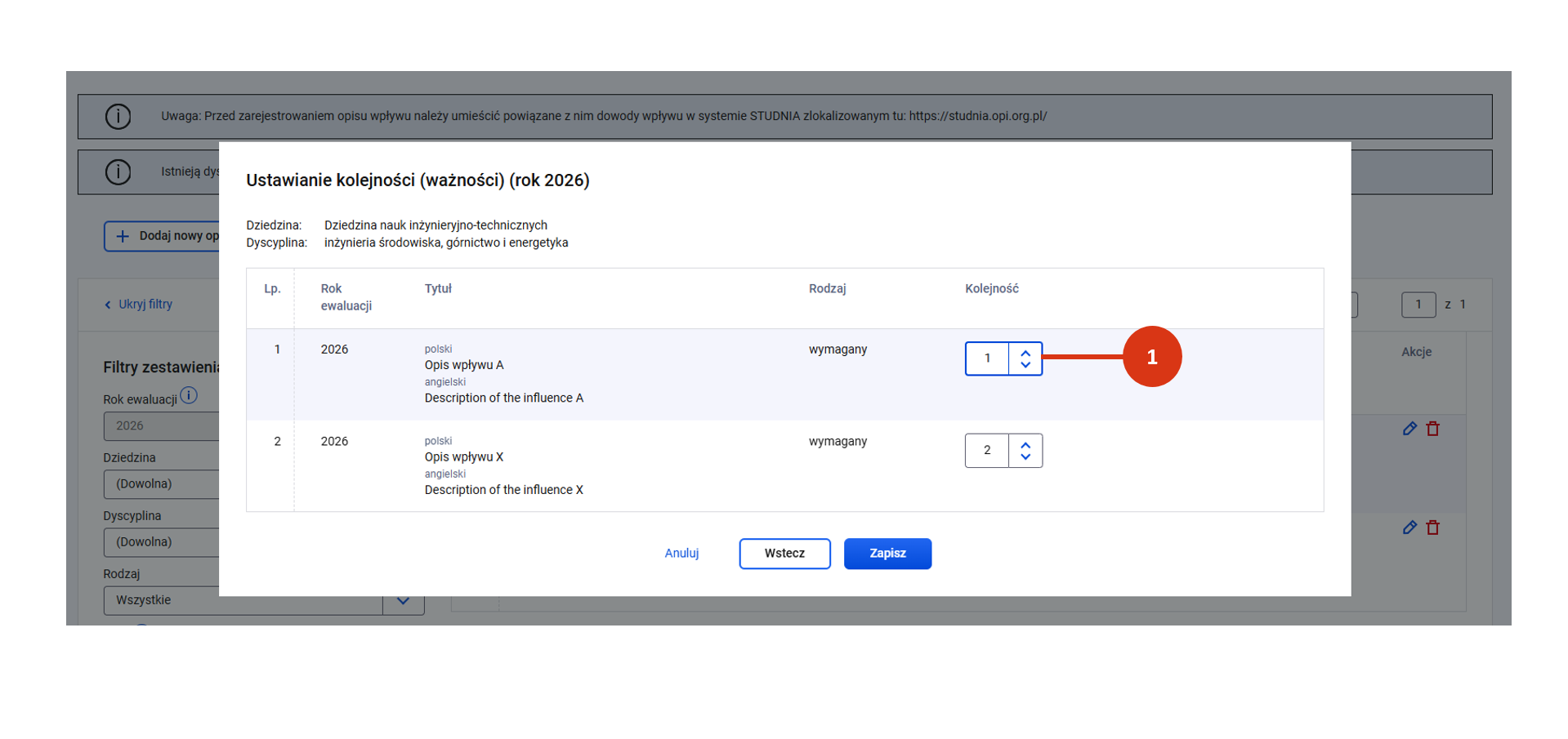Click the Dodaj nowy opis button

pyautogui.click(x=162, y=236)
